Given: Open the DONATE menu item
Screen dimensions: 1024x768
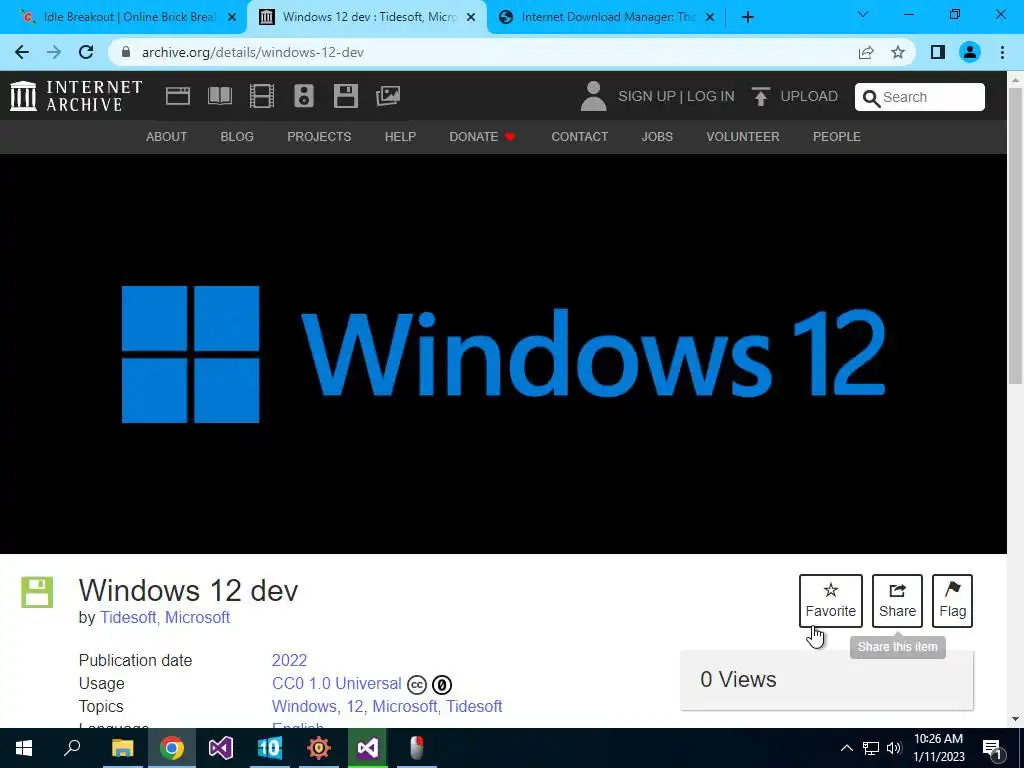Looking at the screenshot, I should (482, 136).
